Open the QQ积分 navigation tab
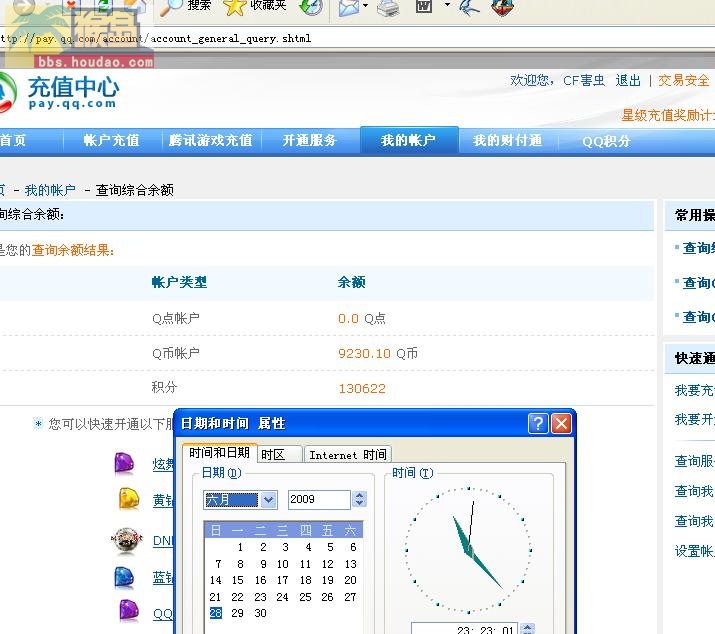The height and width of the screenshot is (634, 715). [x=606, y=141]
